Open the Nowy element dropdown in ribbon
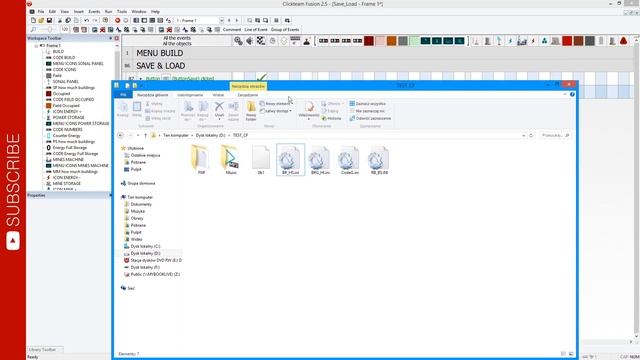640x360 pixels. tap(276, 104)
